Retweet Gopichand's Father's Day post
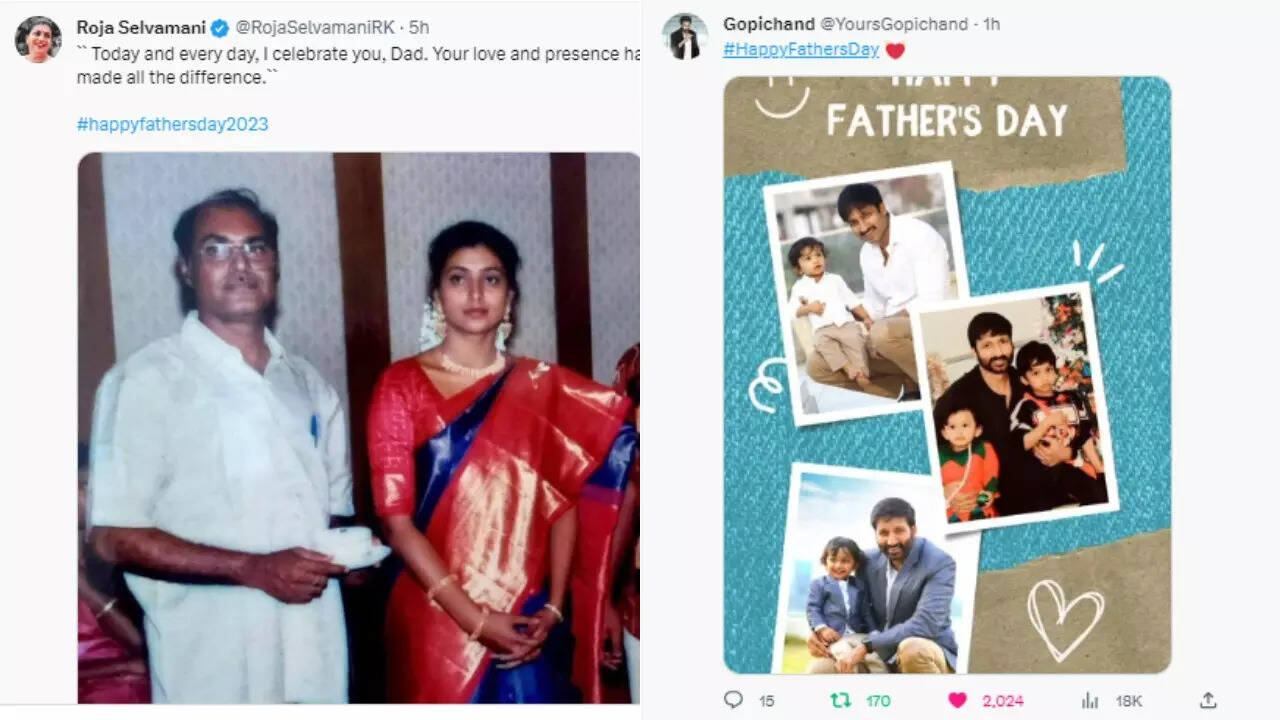The height and width of the screenshot is (720, 1280). [x=841, y=700]
